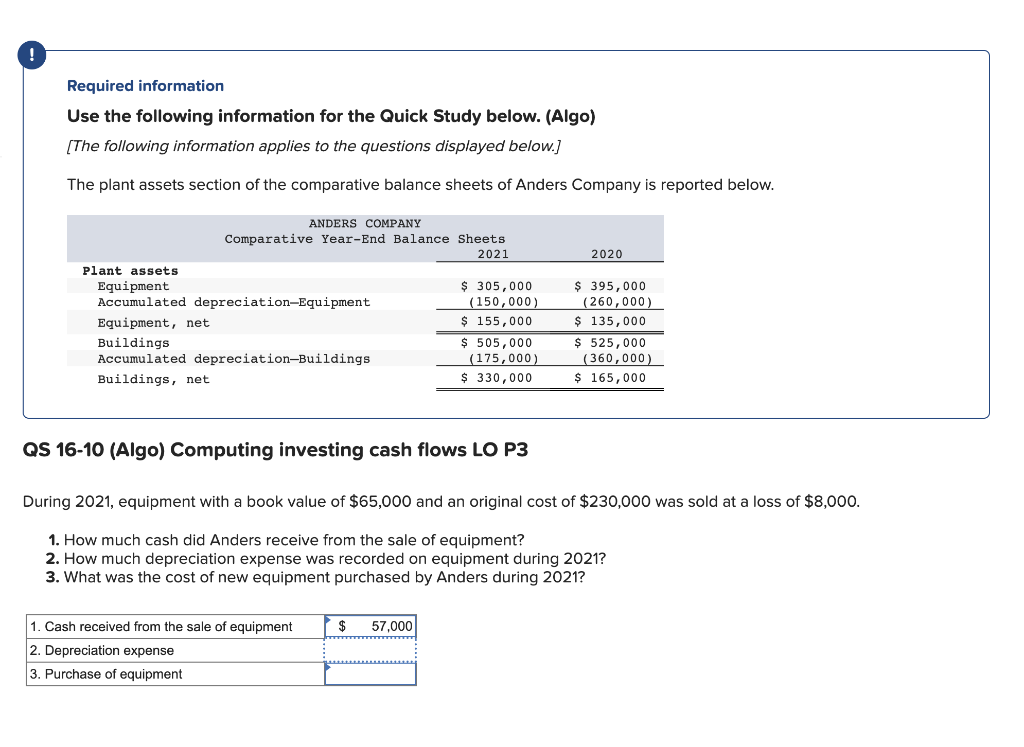The height and width of the screenshot is (747, 1024).
Task: Click question 3 about new equipment cost
Action: pyautogui.click(x=315, y=577)
